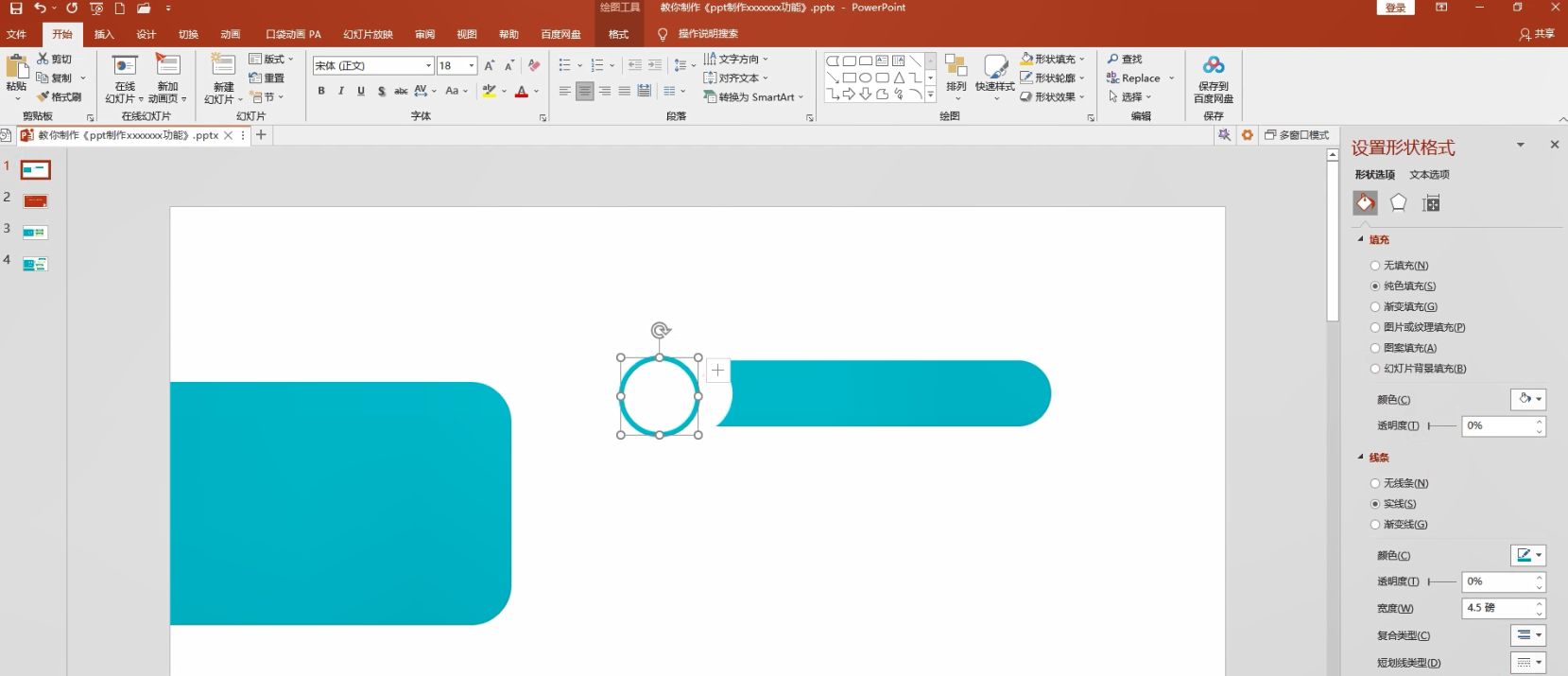The height and width of the screenshot is (676, 1568).
Task: Click the Save icon in quick access toolbar
Action: [16, 8]
